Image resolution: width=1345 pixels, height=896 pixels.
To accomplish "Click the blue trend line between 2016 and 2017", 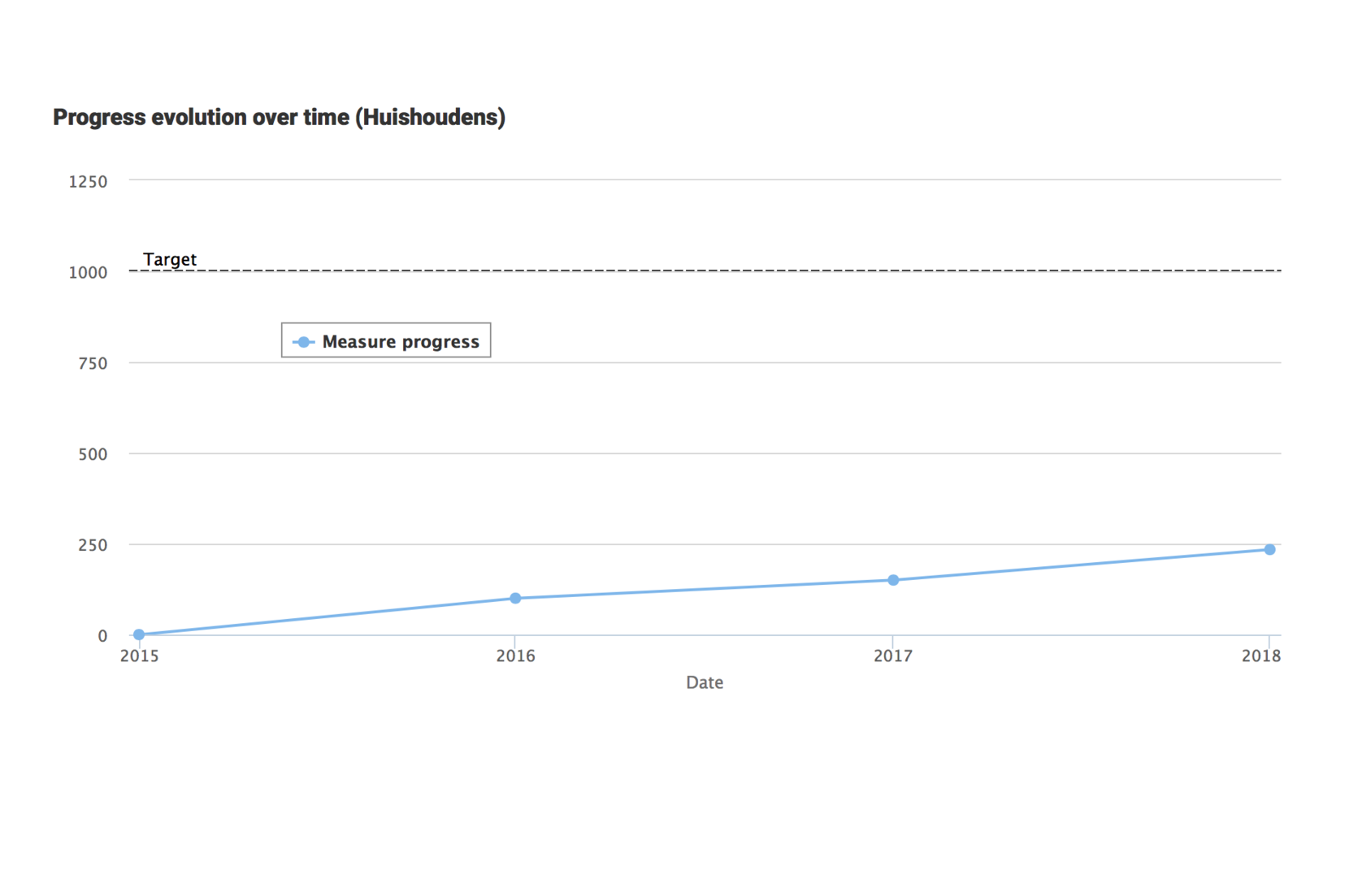I will [x=704, y=589].
